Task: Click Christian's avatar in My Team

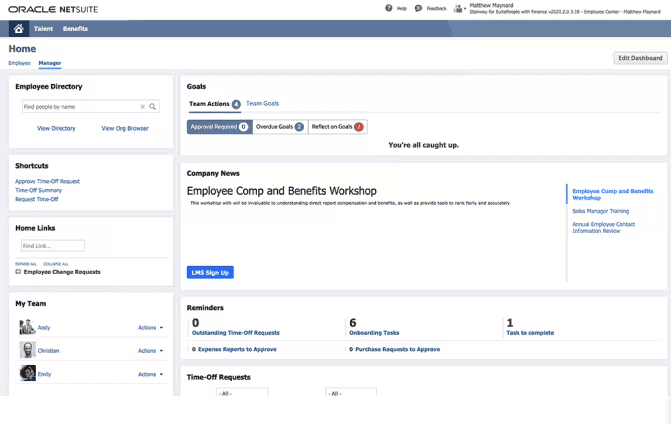Action: coord(27,351)
